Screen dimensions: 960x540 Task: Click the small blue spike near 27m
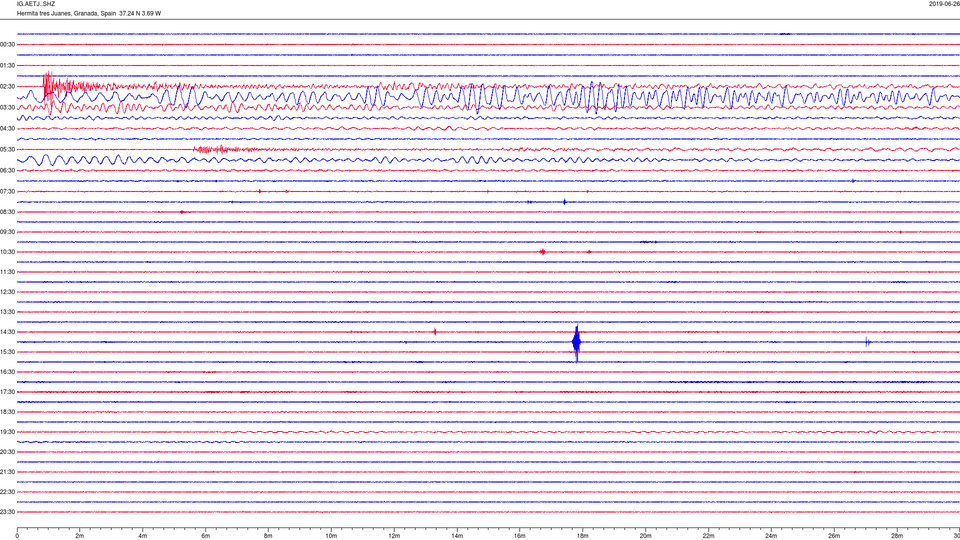(868, 342)
